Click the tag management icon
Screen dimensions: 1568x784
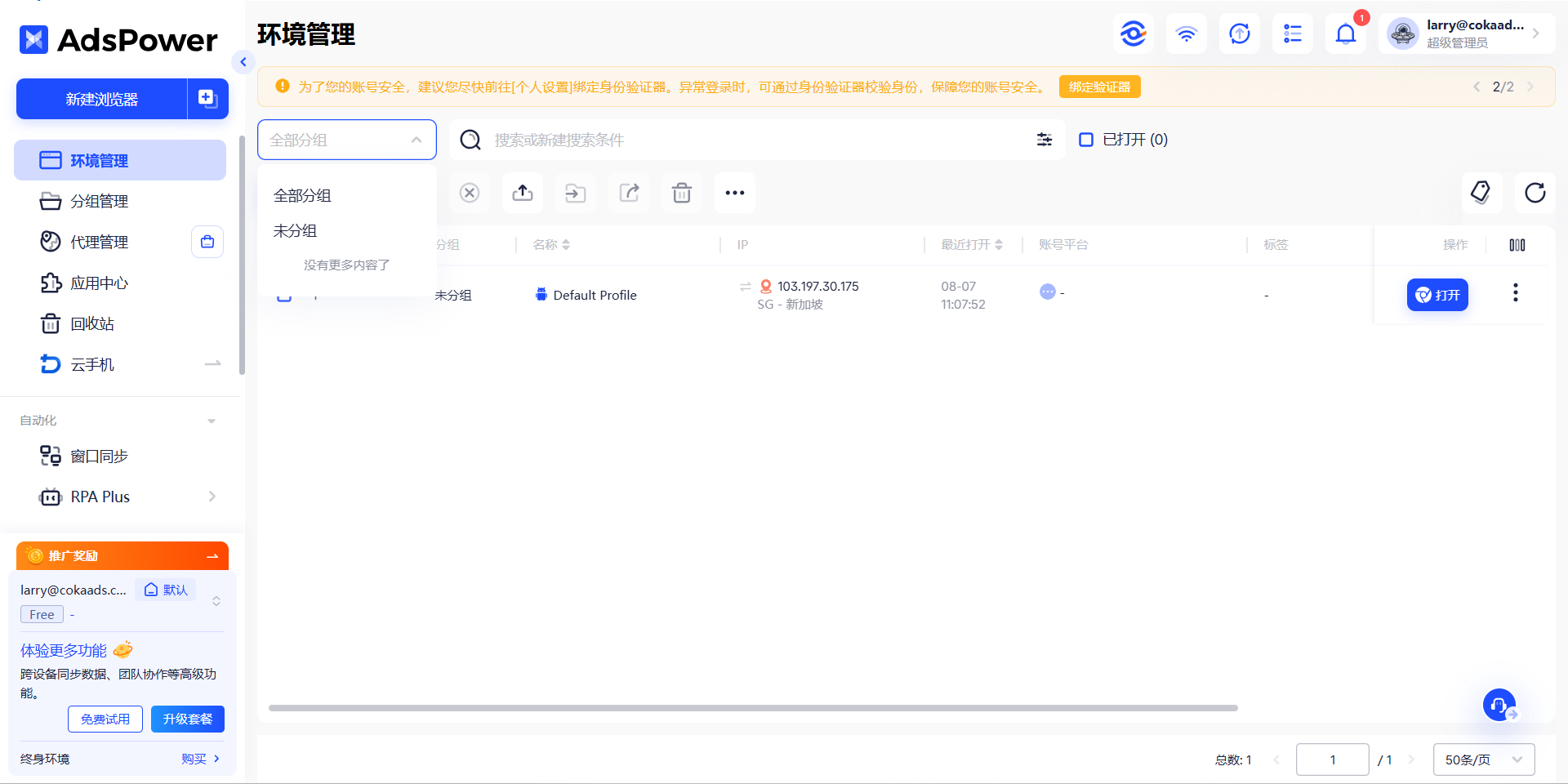[x=1481, y=193]
